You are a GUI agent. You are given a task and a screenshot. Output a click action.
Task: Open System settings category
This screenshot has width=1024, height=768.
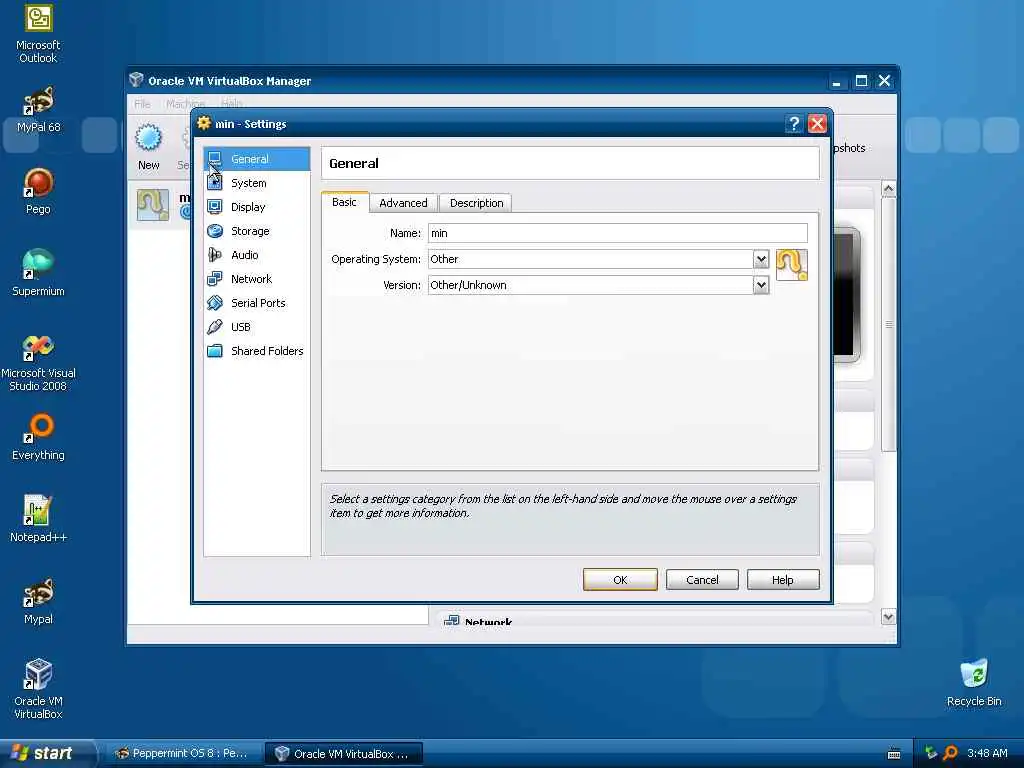pos(257,183)
